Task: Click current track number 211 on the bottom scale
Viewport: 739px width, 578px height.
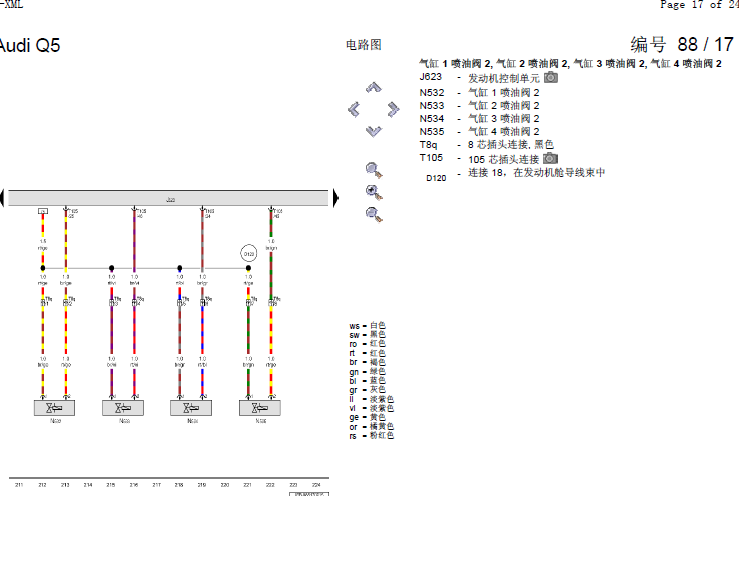Action: click(19, 485)
